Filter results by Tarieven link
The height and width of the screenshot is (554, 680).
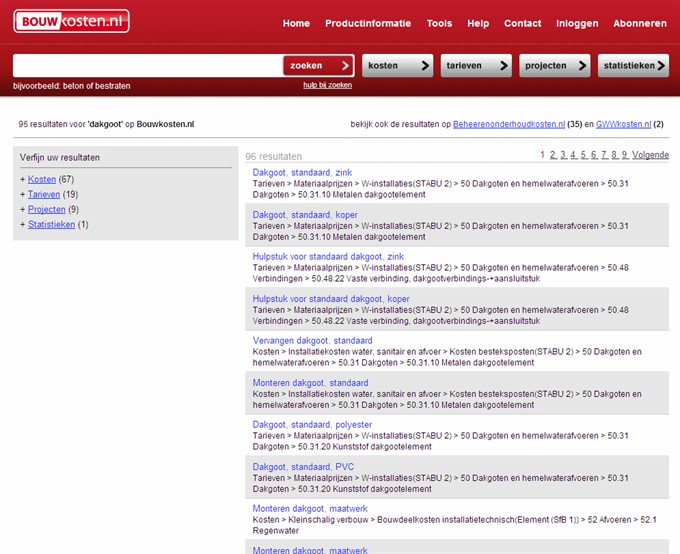pyautogui.click(x=44, y=194)
